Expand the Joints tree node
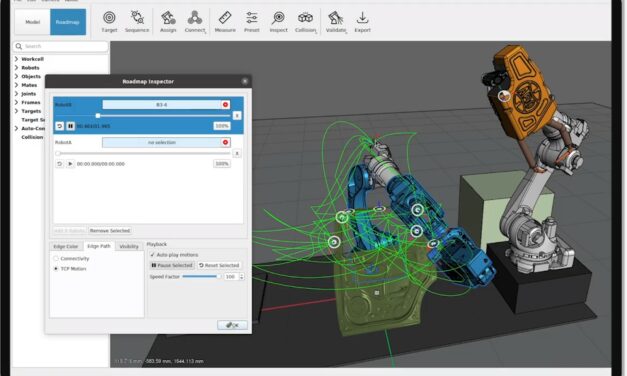Screen dimensions: 627x376 (16, 94)
